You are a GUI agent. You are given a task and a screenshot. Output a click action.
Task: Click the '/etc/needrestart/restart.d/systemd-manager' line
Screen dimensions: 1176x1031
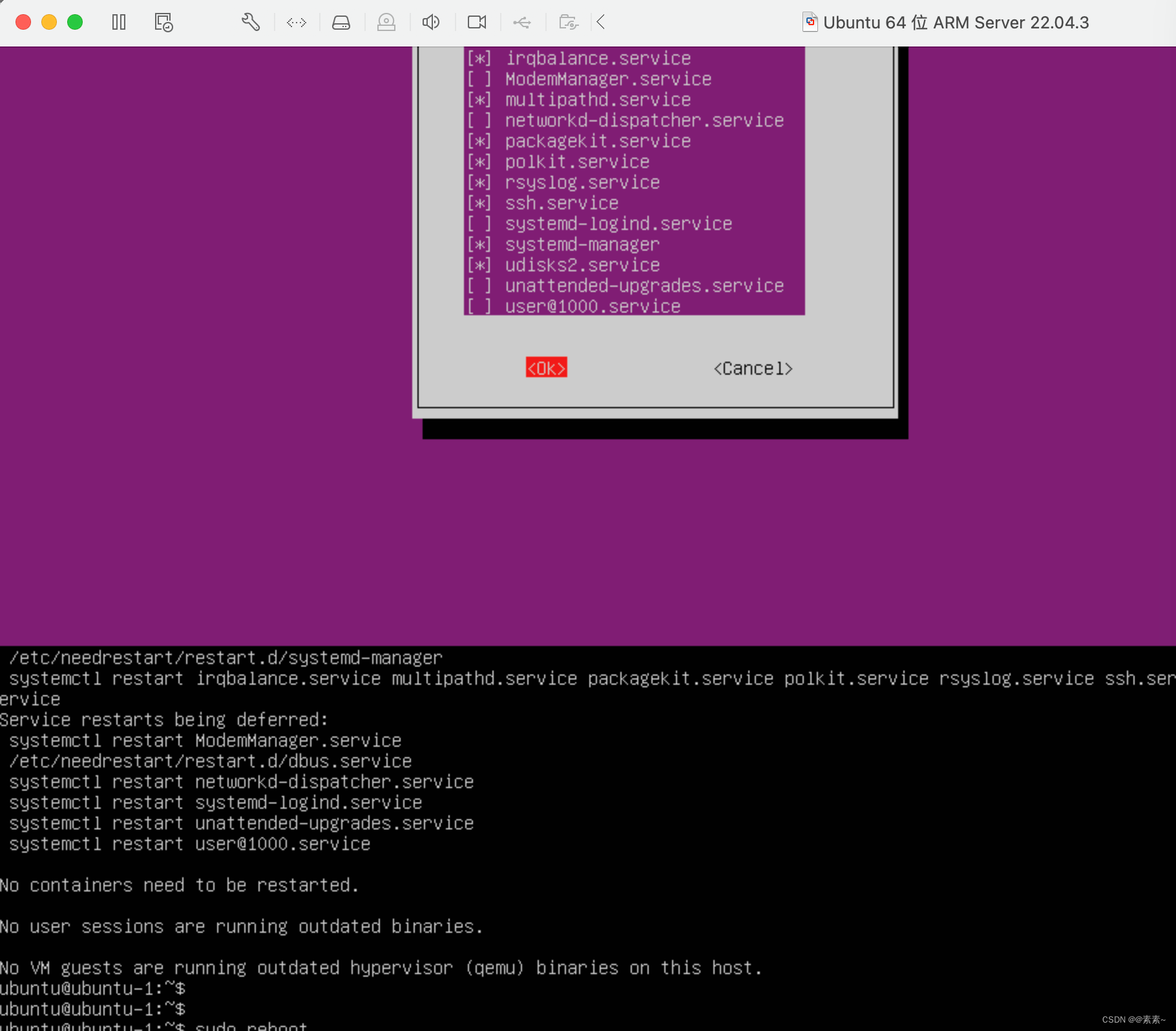click(226, 658)
